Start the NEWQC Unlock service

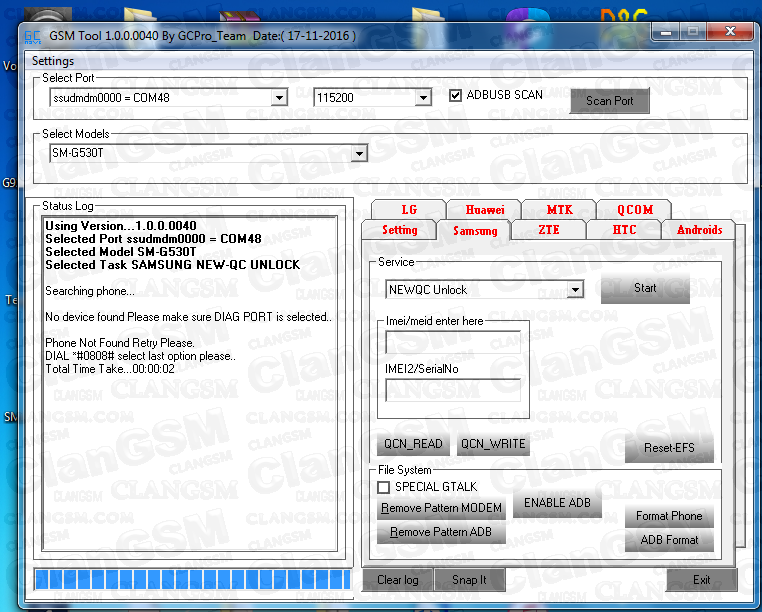[x=645, y=288]
